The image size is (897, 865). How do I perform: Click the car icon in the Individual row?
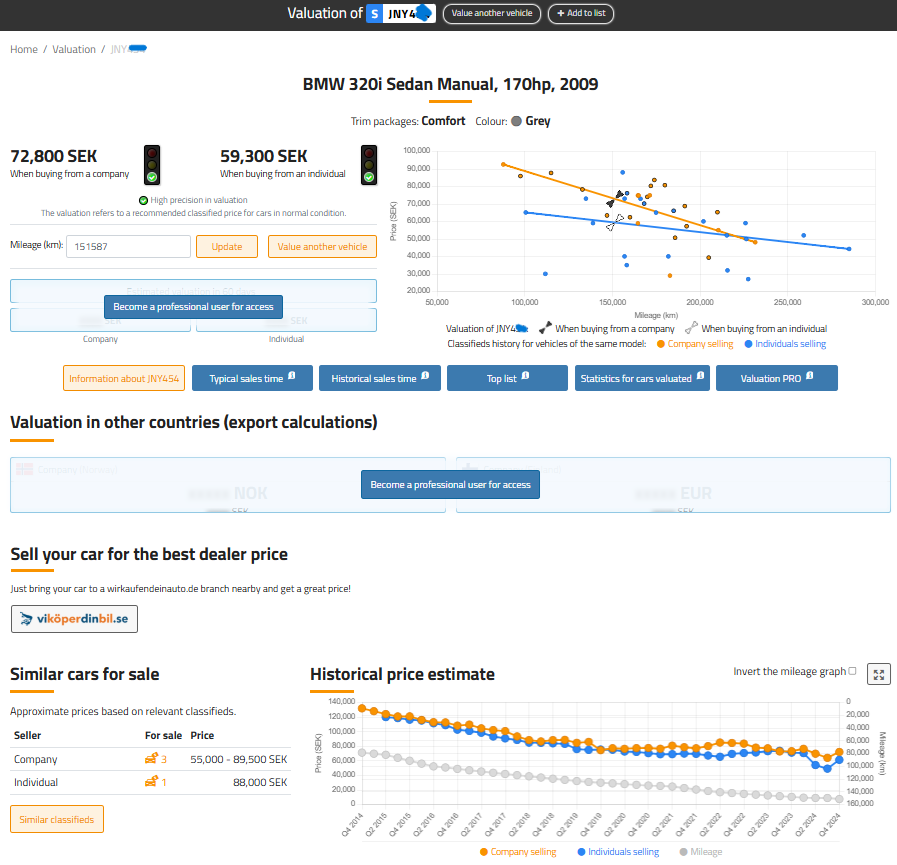coord(152,783)
